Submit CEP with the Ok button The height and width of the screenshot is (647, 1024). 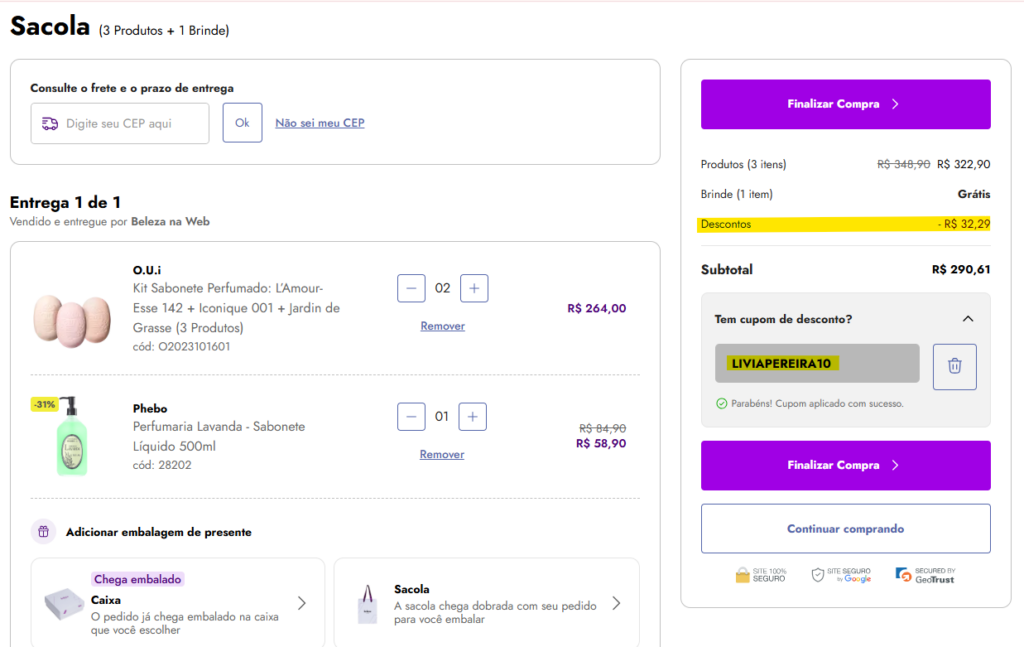click(x=242, y=123)
